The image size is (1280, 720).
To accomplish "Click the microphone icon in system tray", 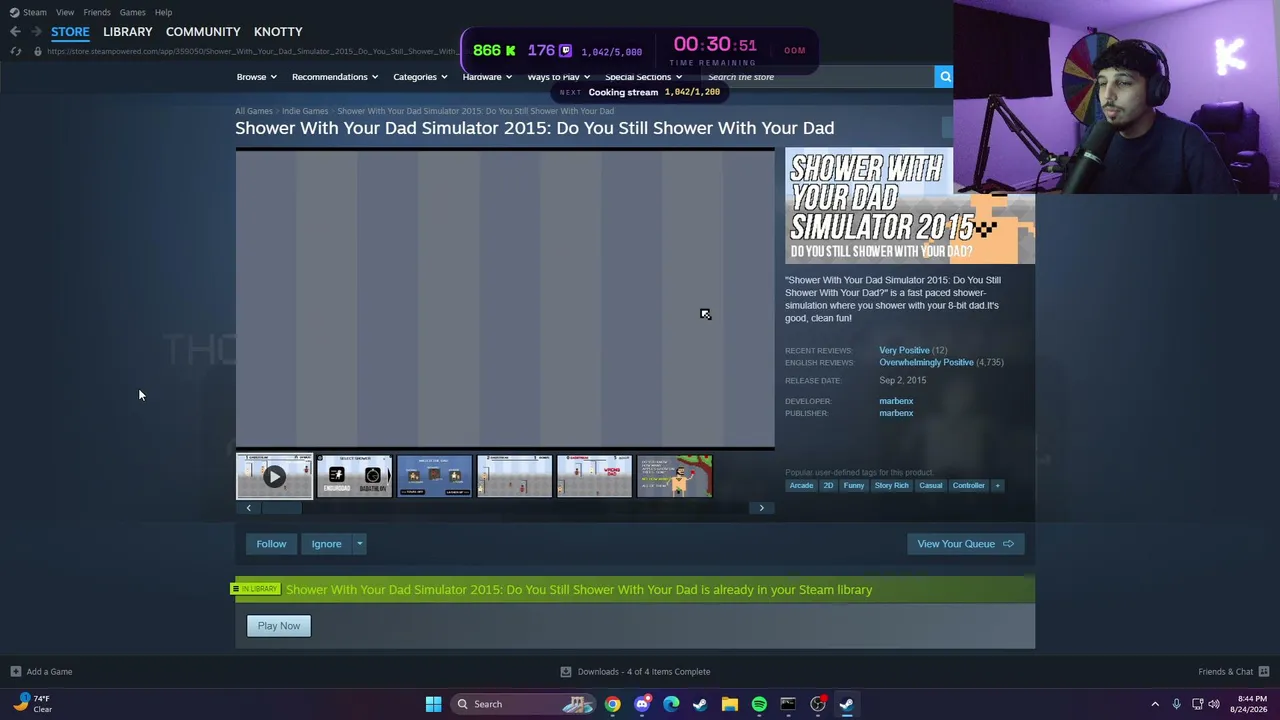I will [x=1176, y=704].
